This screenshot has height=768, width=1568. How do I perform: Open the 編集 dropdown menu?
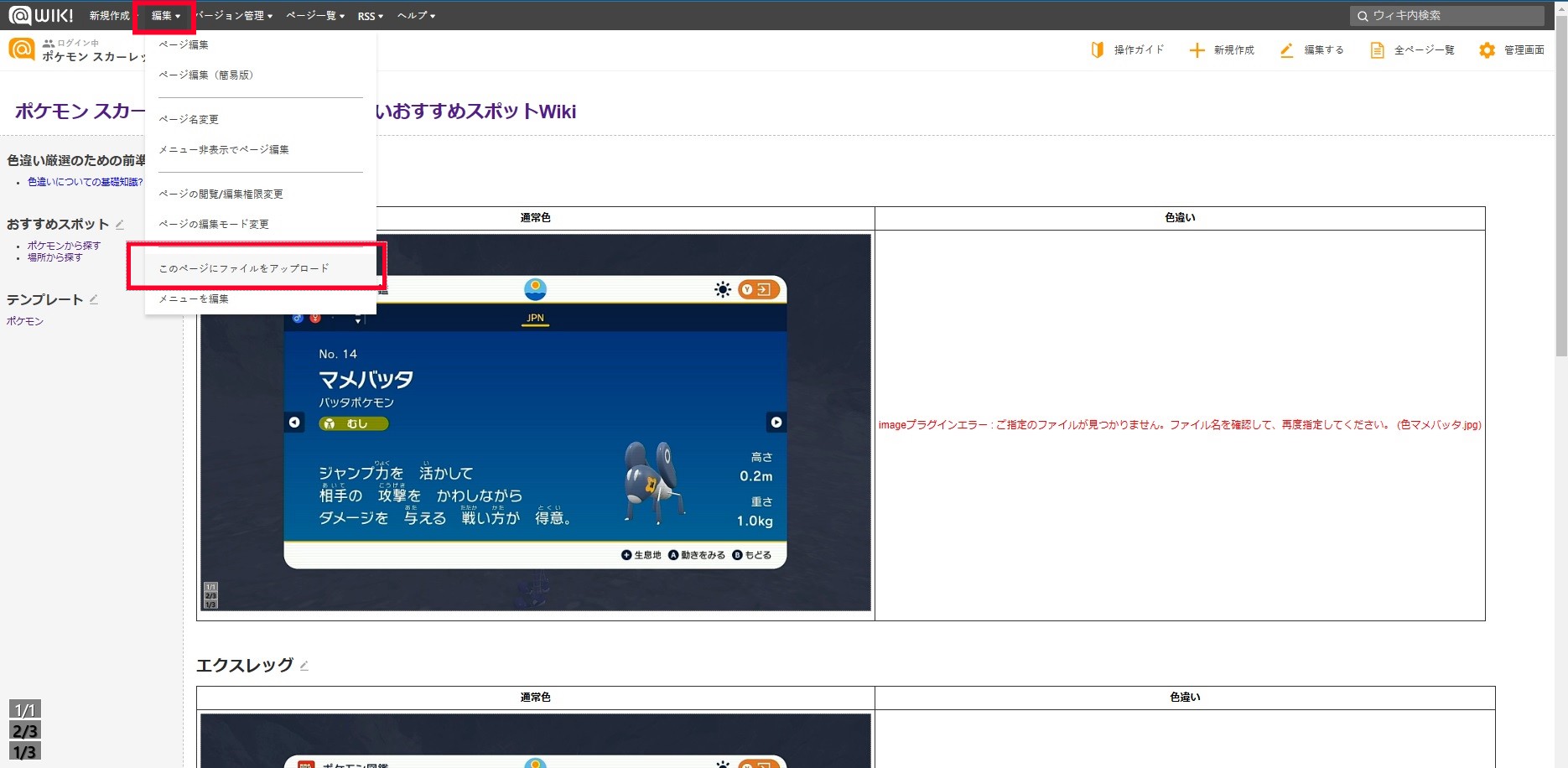[x=165, y=16]
